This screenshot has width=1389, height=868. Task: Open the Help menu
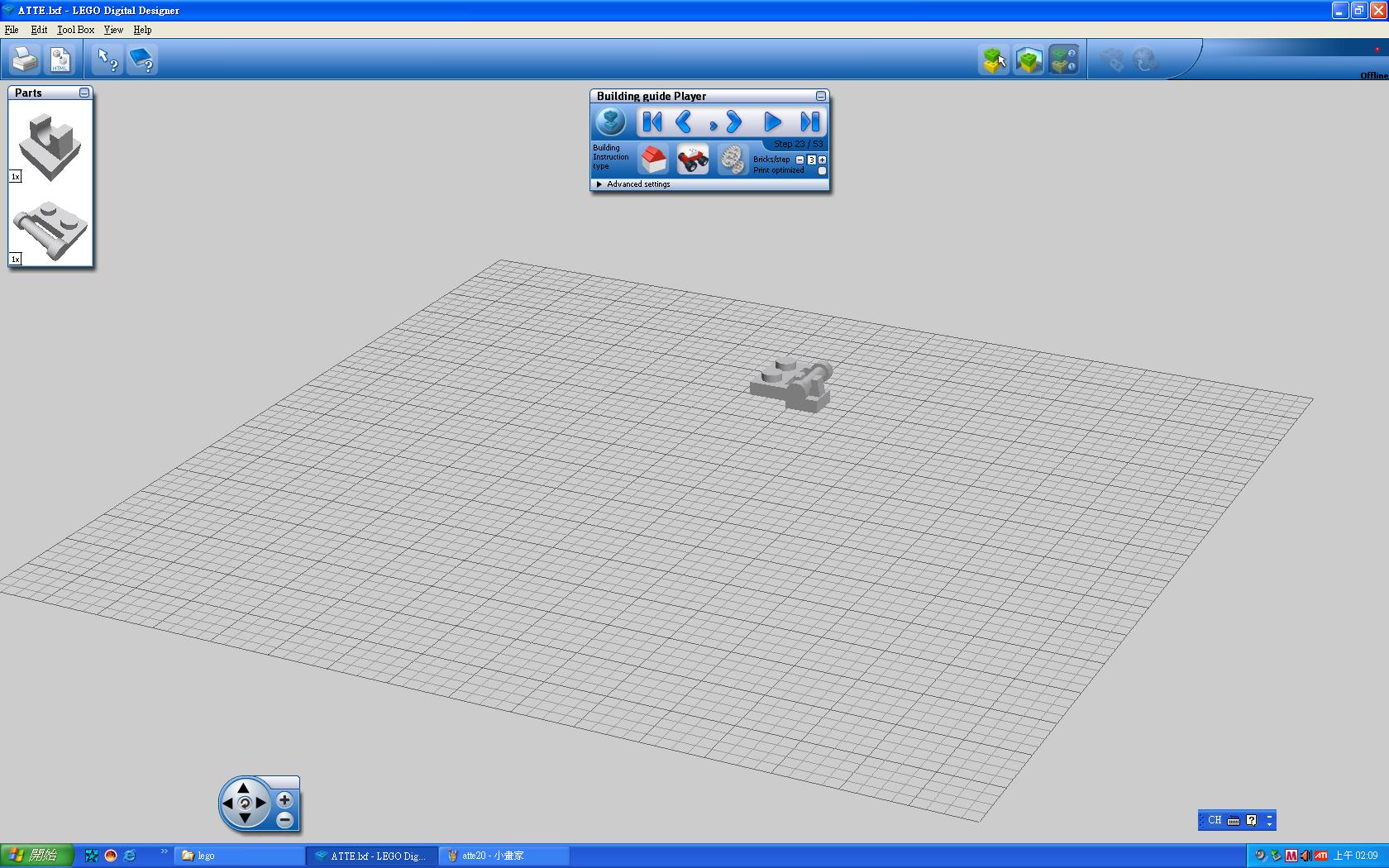142,30
